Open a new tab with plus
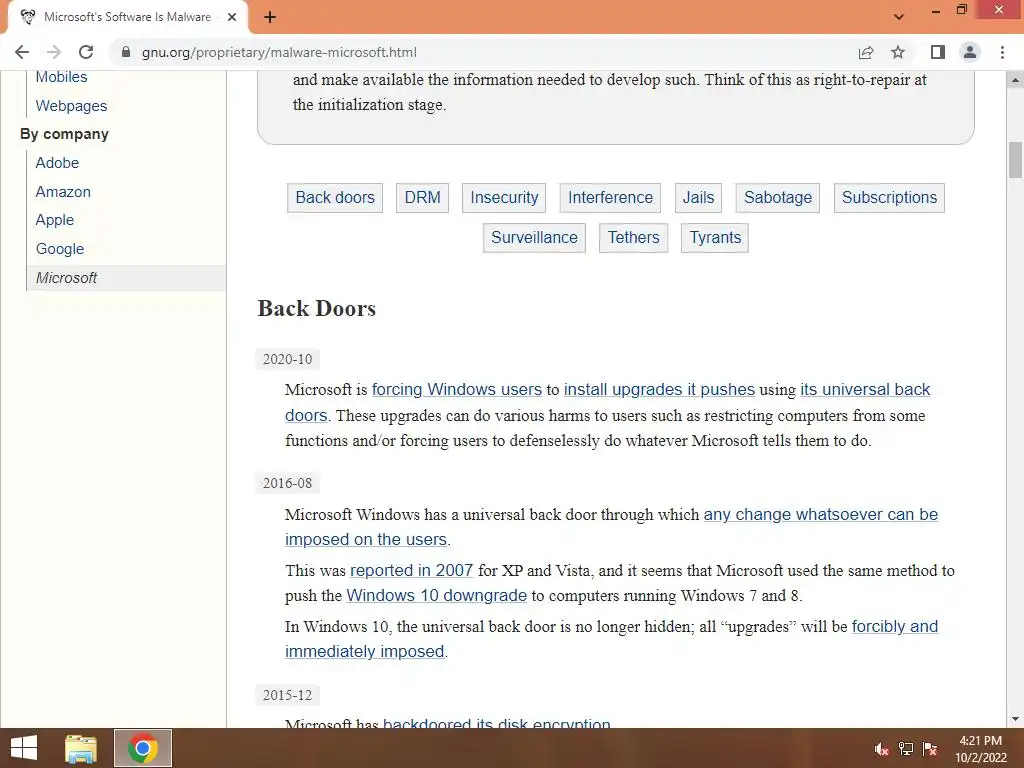This screenshot has width=1024, height=768. [x=270, y=17]
